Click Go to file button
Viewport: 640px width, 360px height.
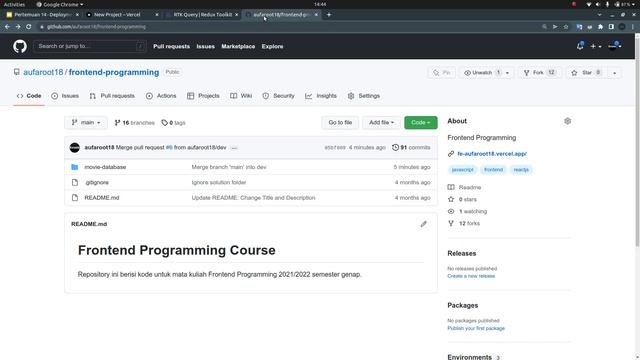click(x=340, y=122)
